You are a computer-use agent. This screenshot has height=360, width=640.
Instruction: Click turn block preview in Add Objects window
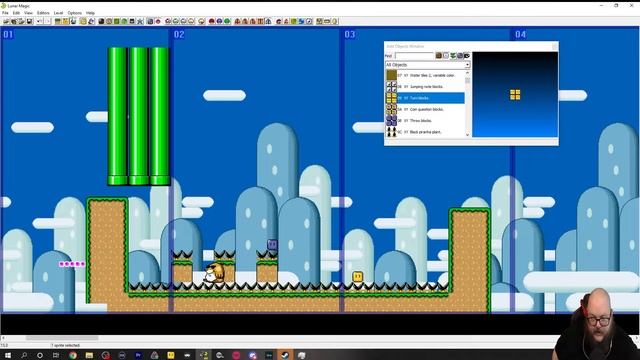(515, 95)
